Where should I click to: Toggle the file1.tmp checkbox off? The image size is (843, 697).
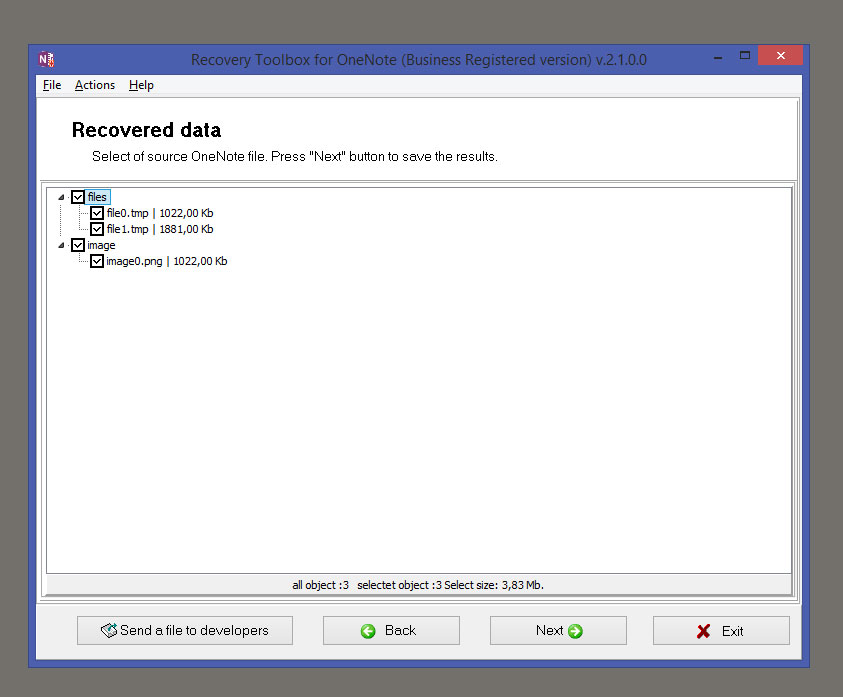tap(98, 229)
